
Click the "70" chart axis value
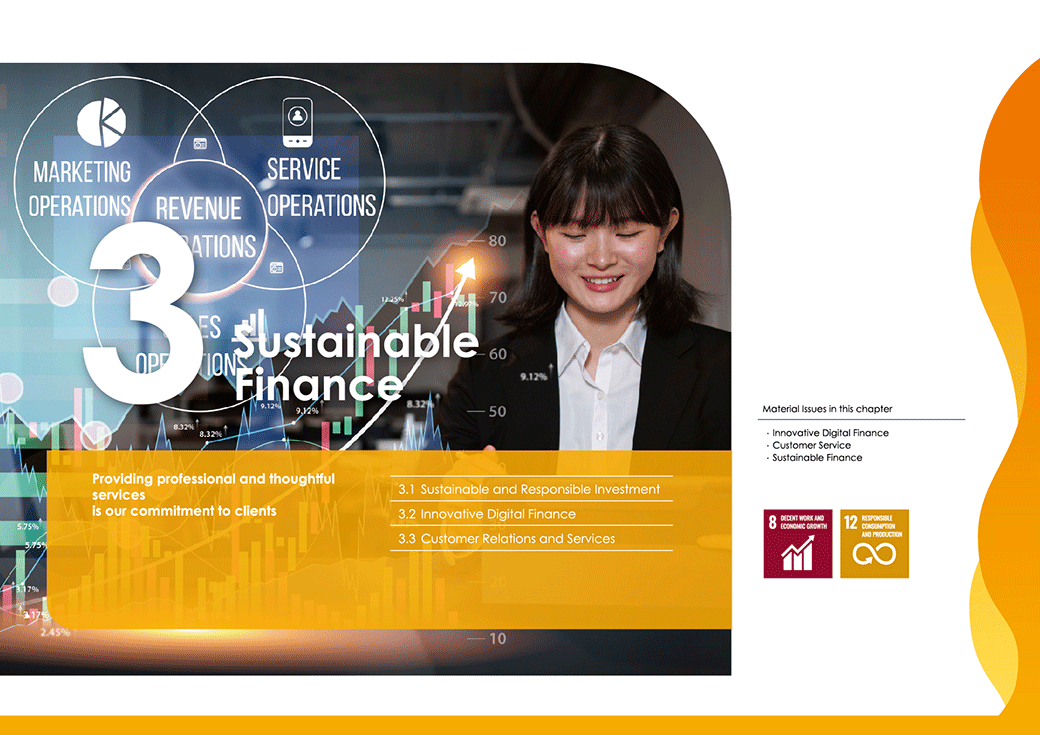(497, 297)
